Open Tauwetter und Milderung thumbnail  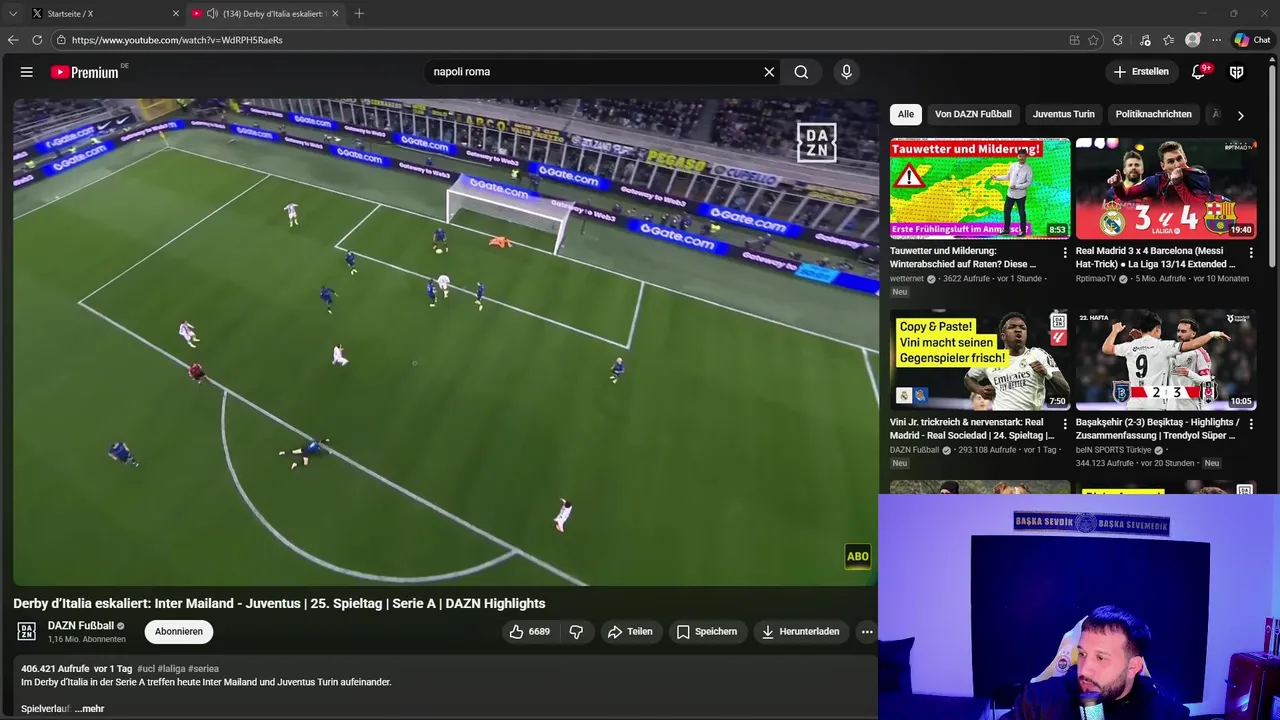point(980,188)
